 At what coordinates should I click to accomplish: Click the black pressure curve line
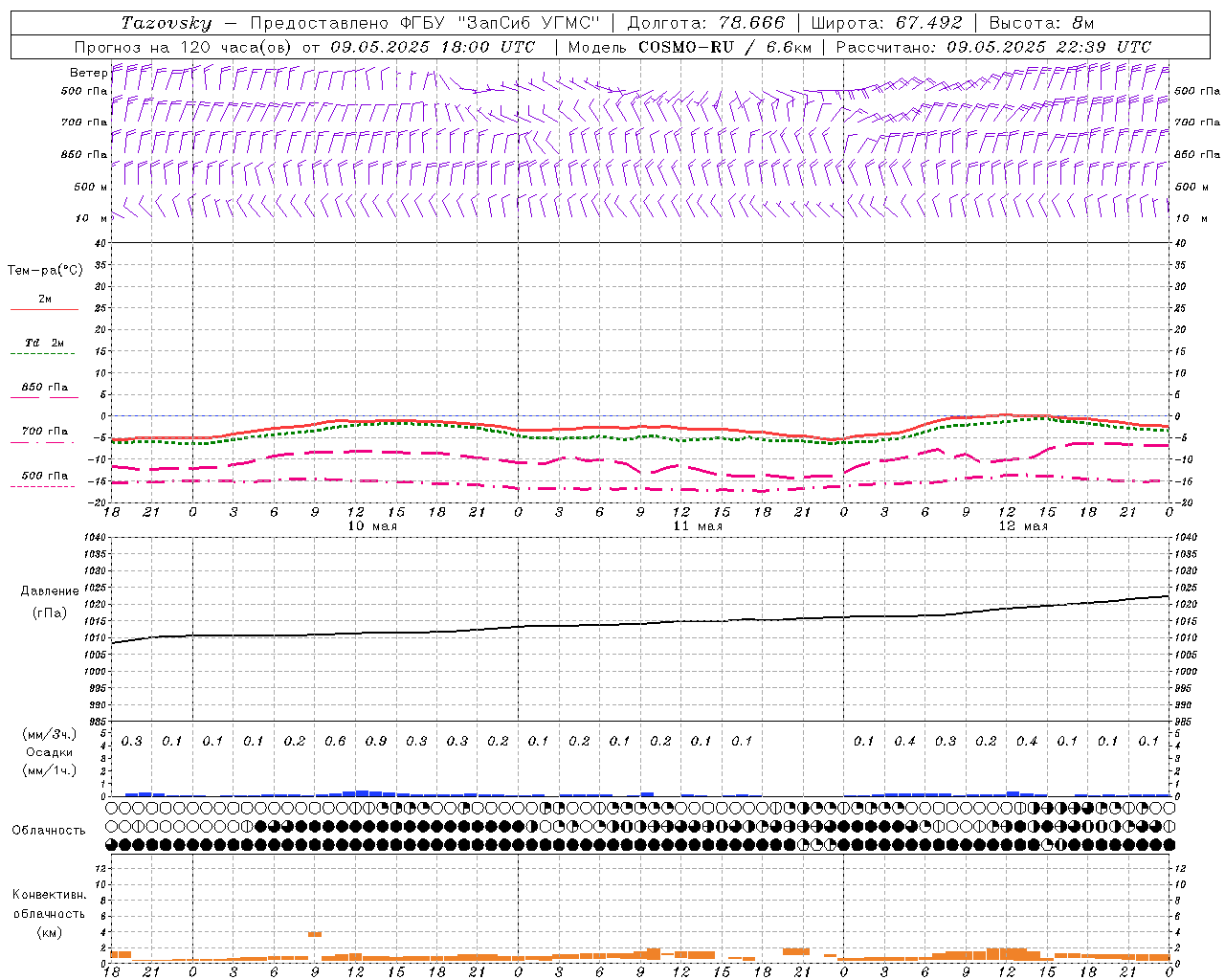(x=641, y=624)
